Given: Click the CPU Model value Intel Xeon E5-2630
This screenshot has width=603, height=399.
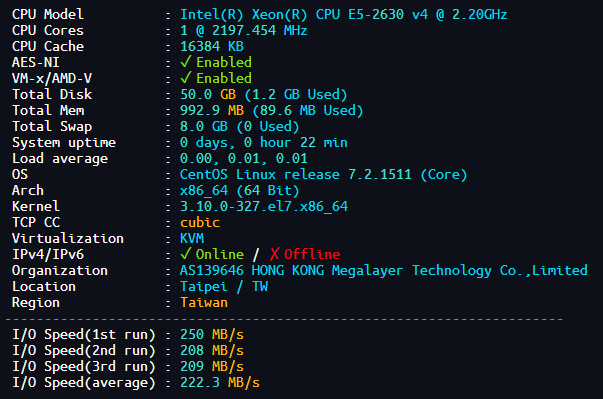Looking at the screenshot, I should [x=343, y=15].
